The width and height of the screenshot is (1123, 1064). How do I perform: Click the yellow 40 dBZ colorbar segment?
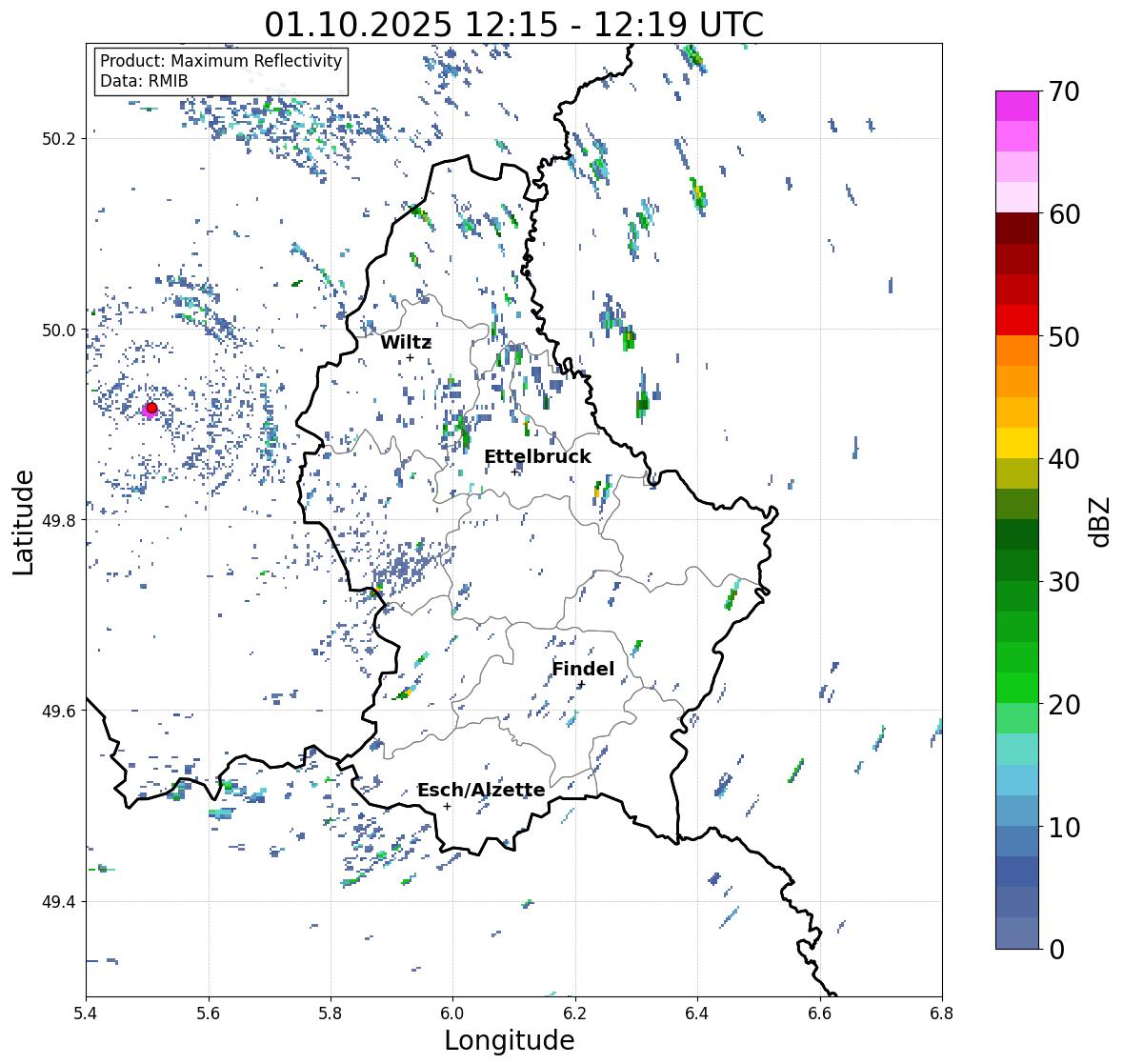click(1017, 443)
